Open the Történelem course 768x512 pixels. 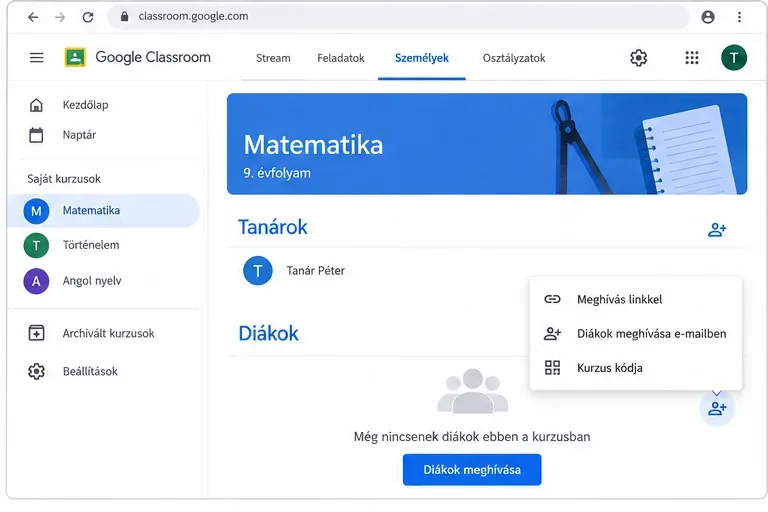pos(91,245)
